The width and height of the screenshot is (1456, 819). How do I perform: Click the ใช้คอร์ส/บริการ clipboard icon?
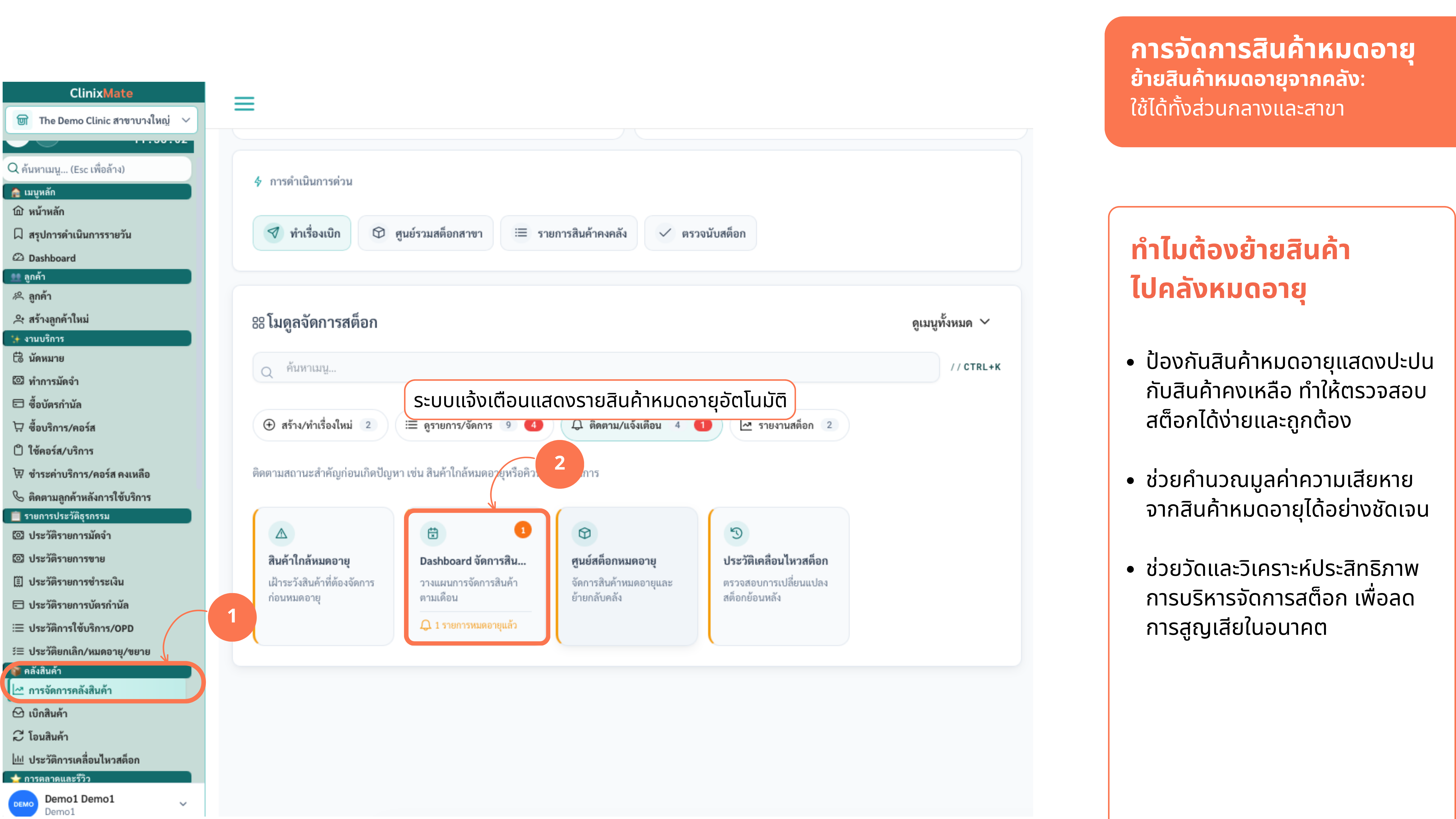(x=18, y=450)
